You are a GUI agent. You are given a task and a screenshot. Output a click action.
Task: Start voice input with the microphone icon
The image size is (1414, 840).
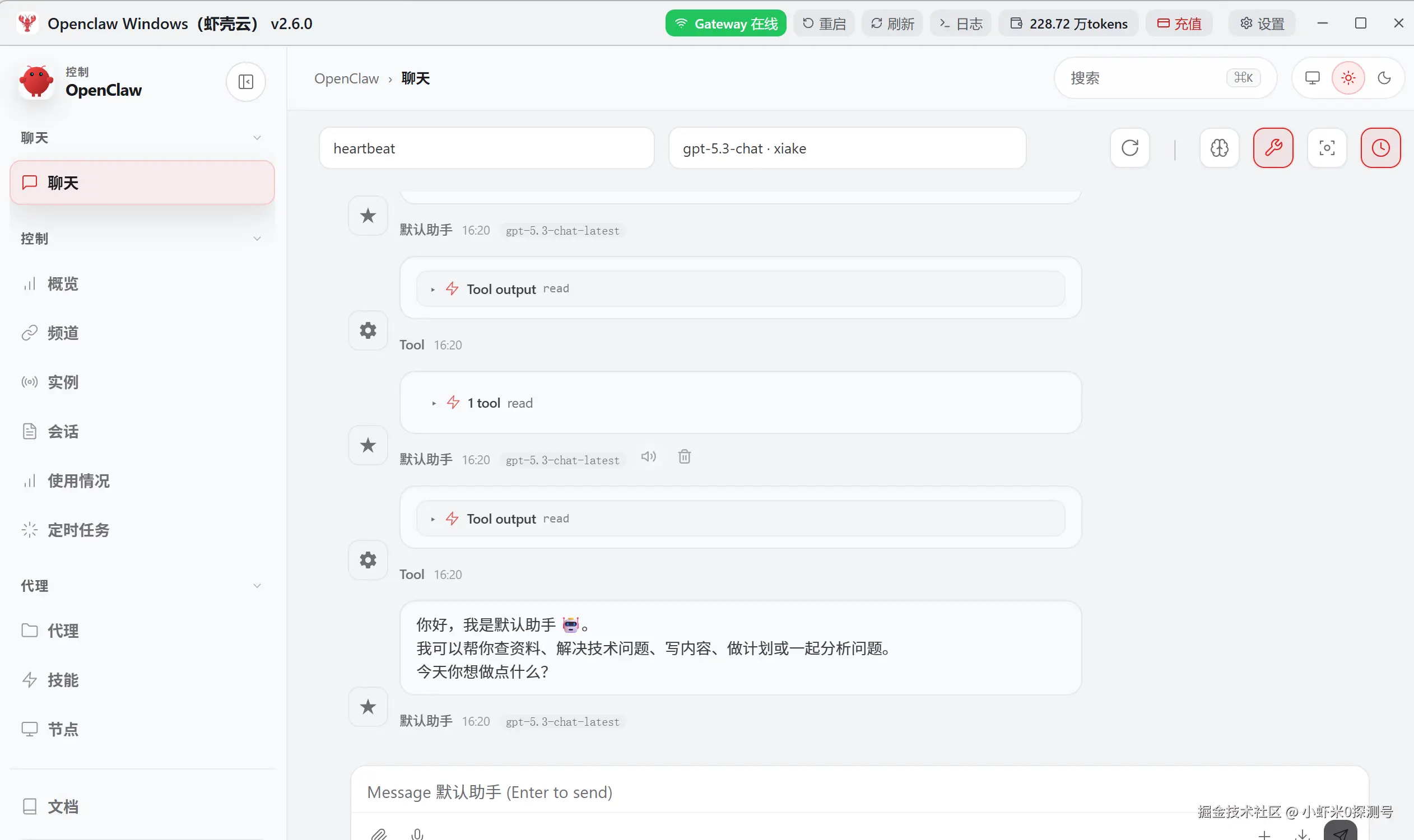pos(417,833)
